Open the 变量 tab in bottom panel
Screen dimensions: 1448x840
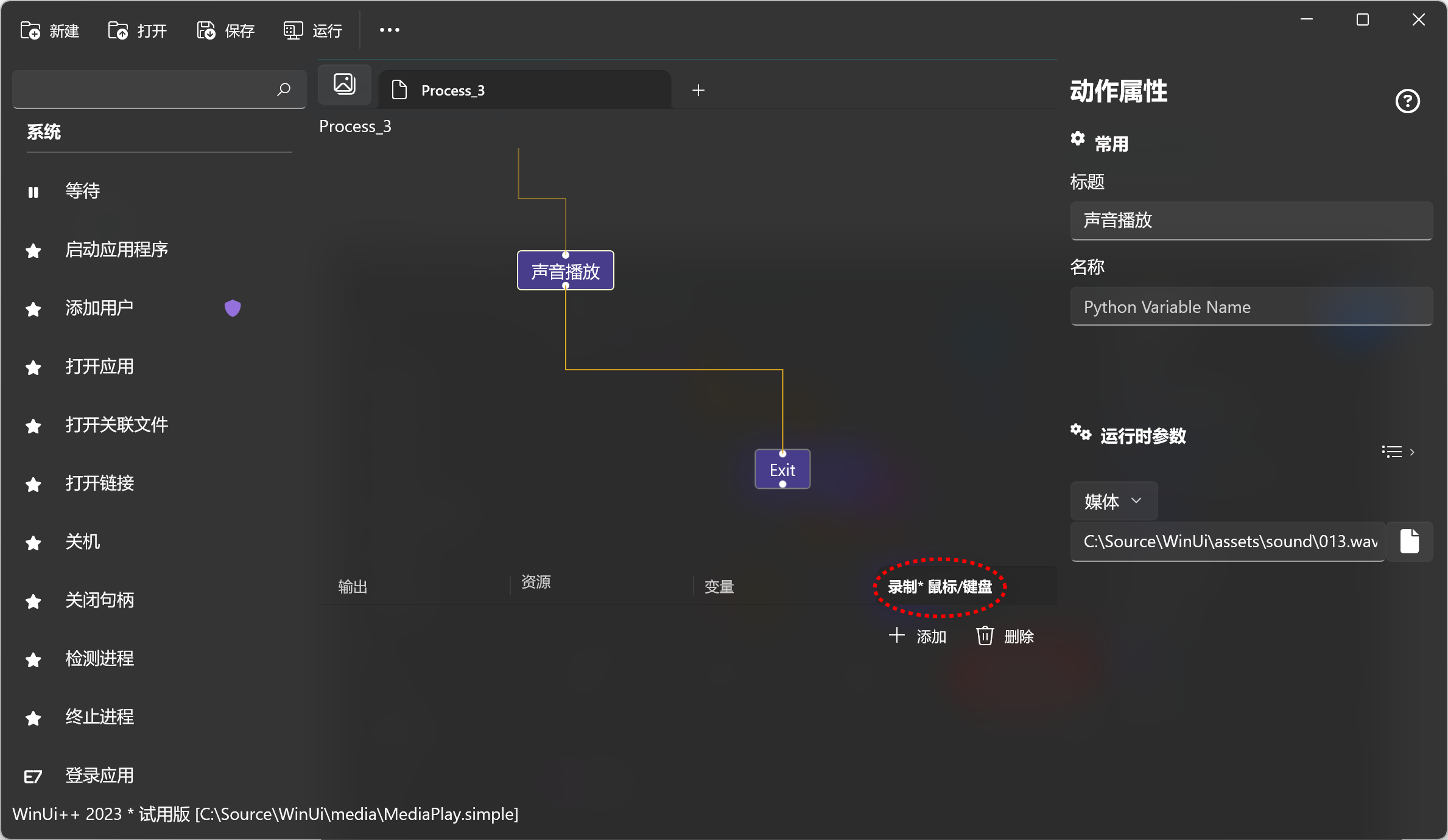[719, 587]
